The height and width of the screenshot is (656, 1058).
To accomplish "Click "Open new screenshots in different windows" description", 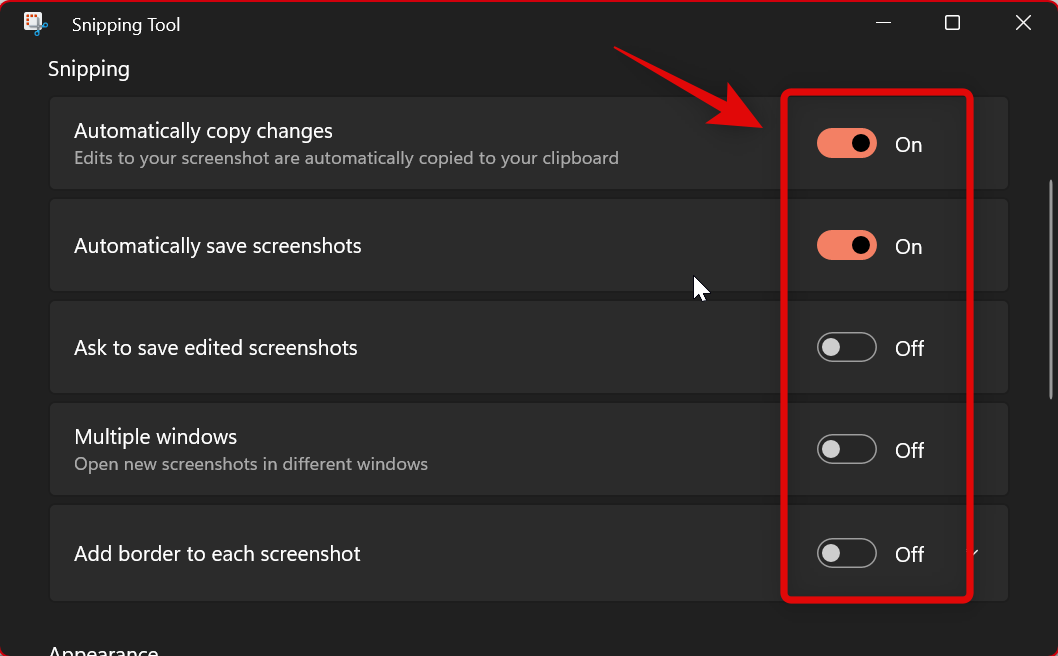I will coord(251,464).
